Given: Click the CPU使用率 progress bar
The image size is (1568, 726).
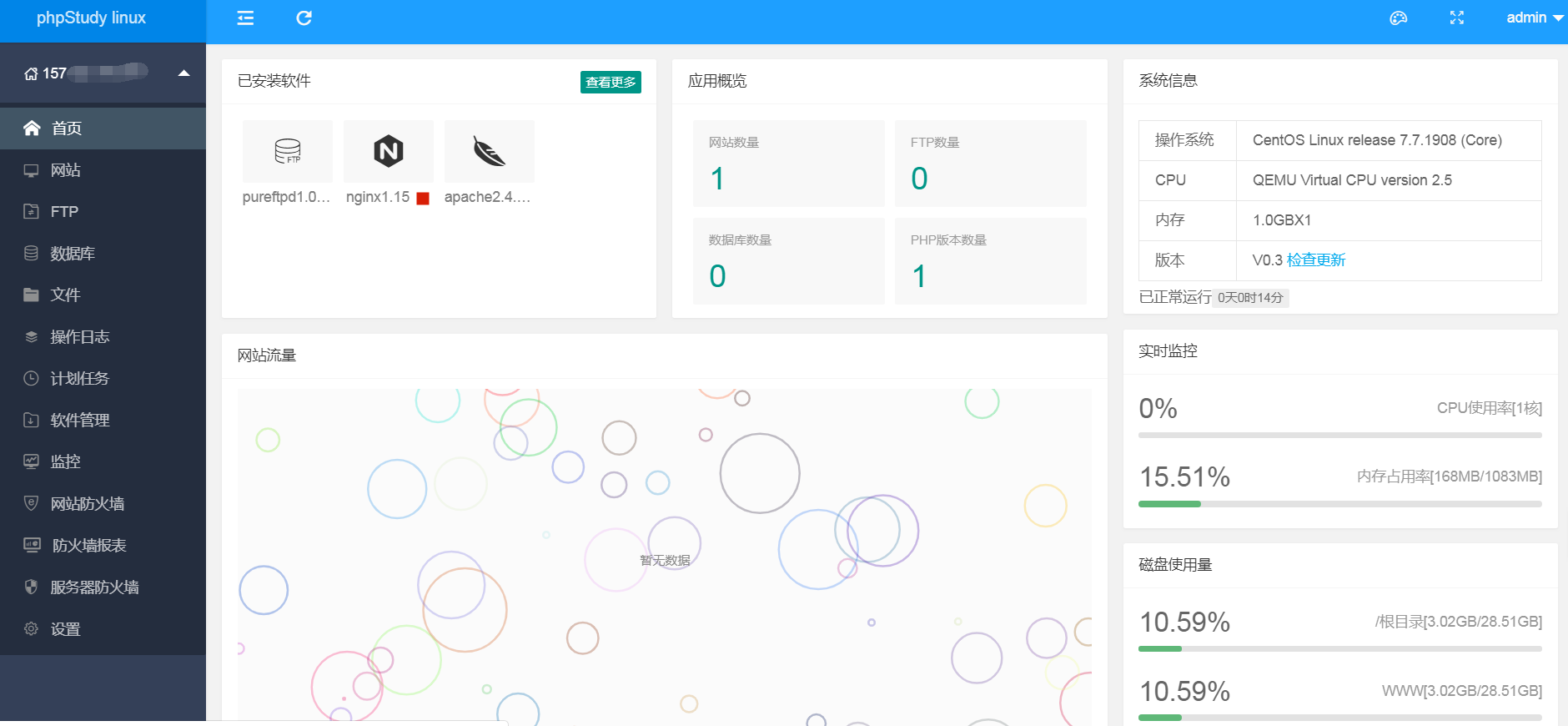Looking at the screenshot, I should (x=1340, y=435).
